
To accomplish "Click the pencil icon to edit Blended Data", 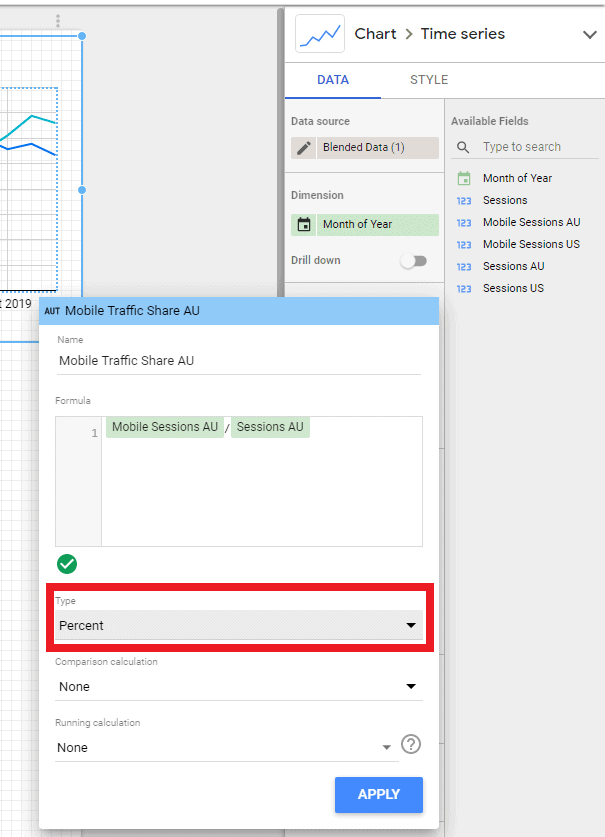I will click(x=304, y=148).
